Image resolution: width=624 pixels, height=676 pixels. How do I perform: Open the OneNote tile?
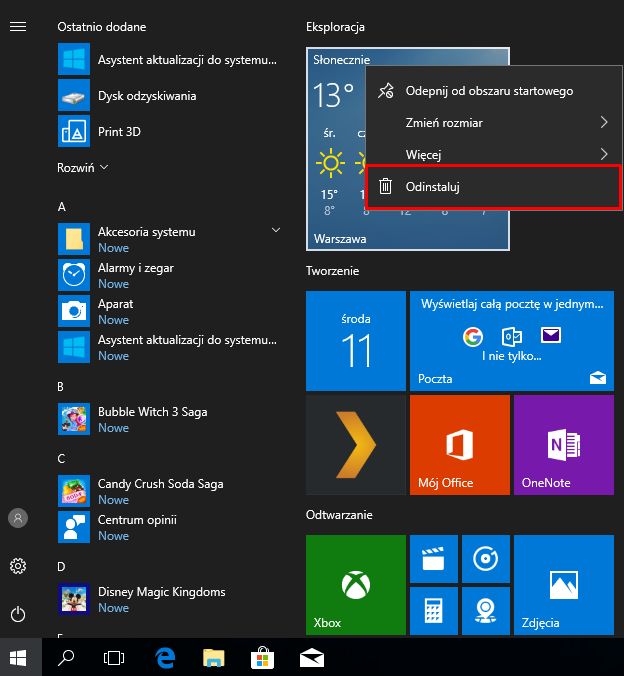564,445
